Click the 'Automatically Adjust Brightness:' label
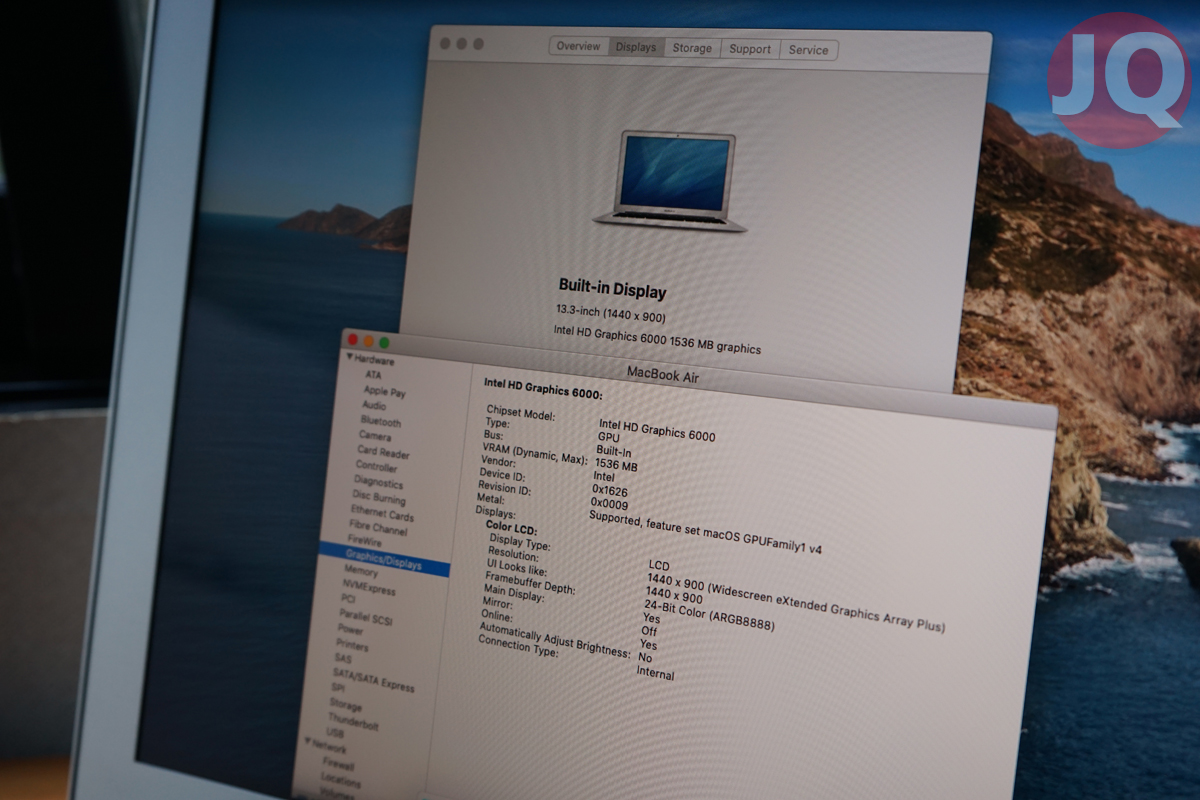 point(555,638)
